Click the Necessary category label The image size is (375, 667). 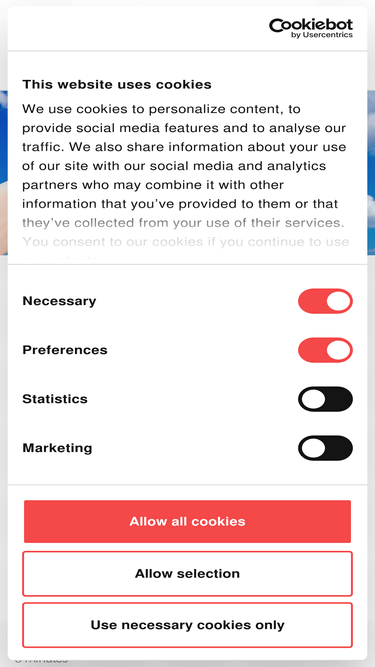pos(59,301)
